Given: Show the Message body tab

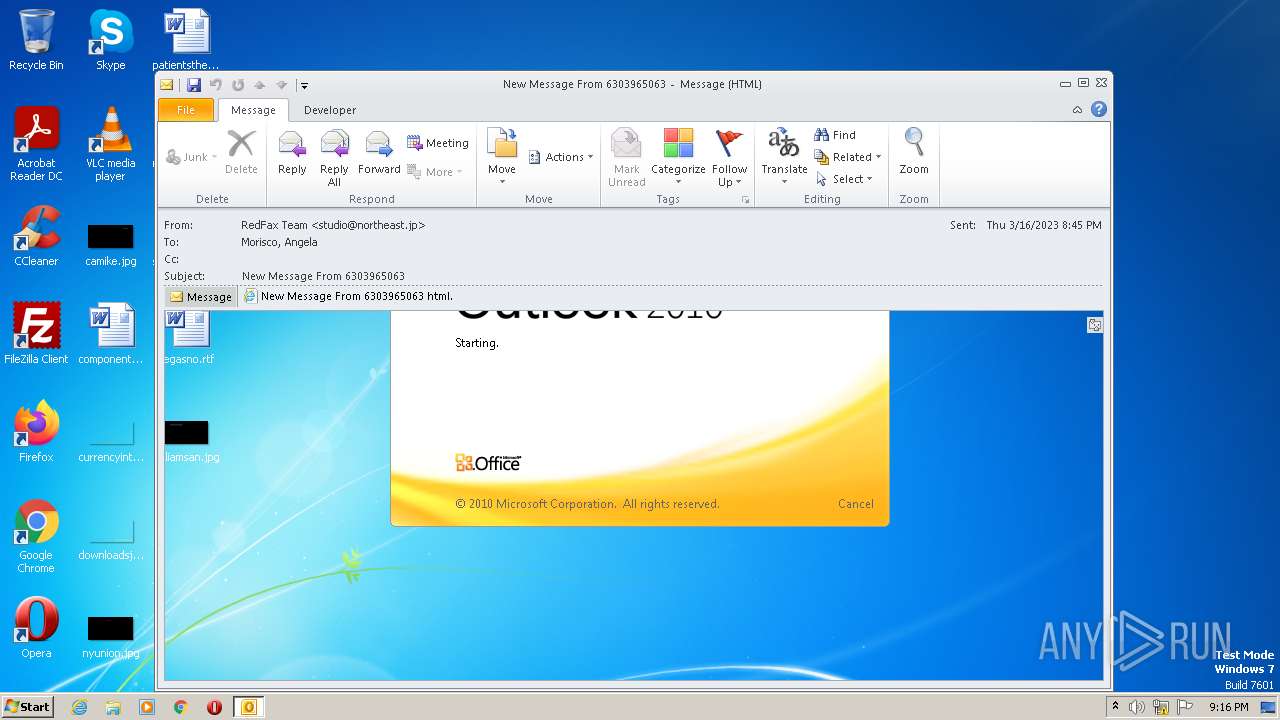Looking at the screenshot, I should click(201, 297).
